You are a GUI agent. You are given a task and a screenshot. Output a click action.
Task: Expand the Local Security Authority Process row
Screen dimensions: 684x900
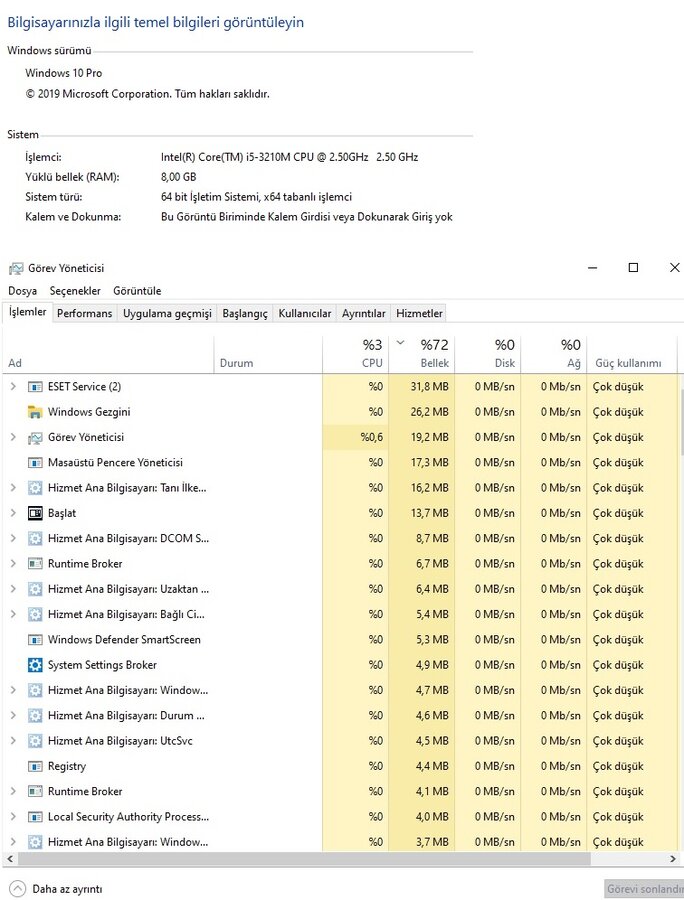point(13,817)
